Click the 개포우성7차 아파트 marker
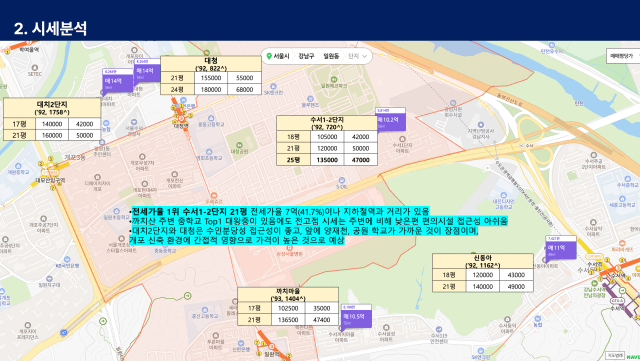The image size is (640, 361). [142, 157]
